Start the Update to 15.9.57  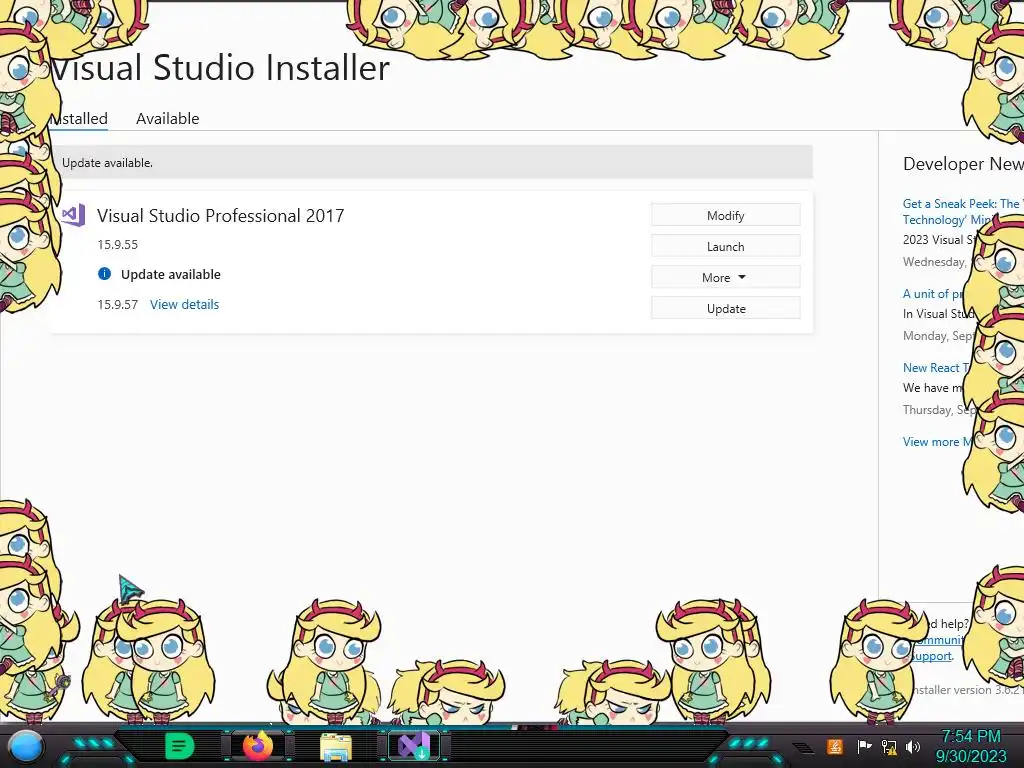point(726,308)
